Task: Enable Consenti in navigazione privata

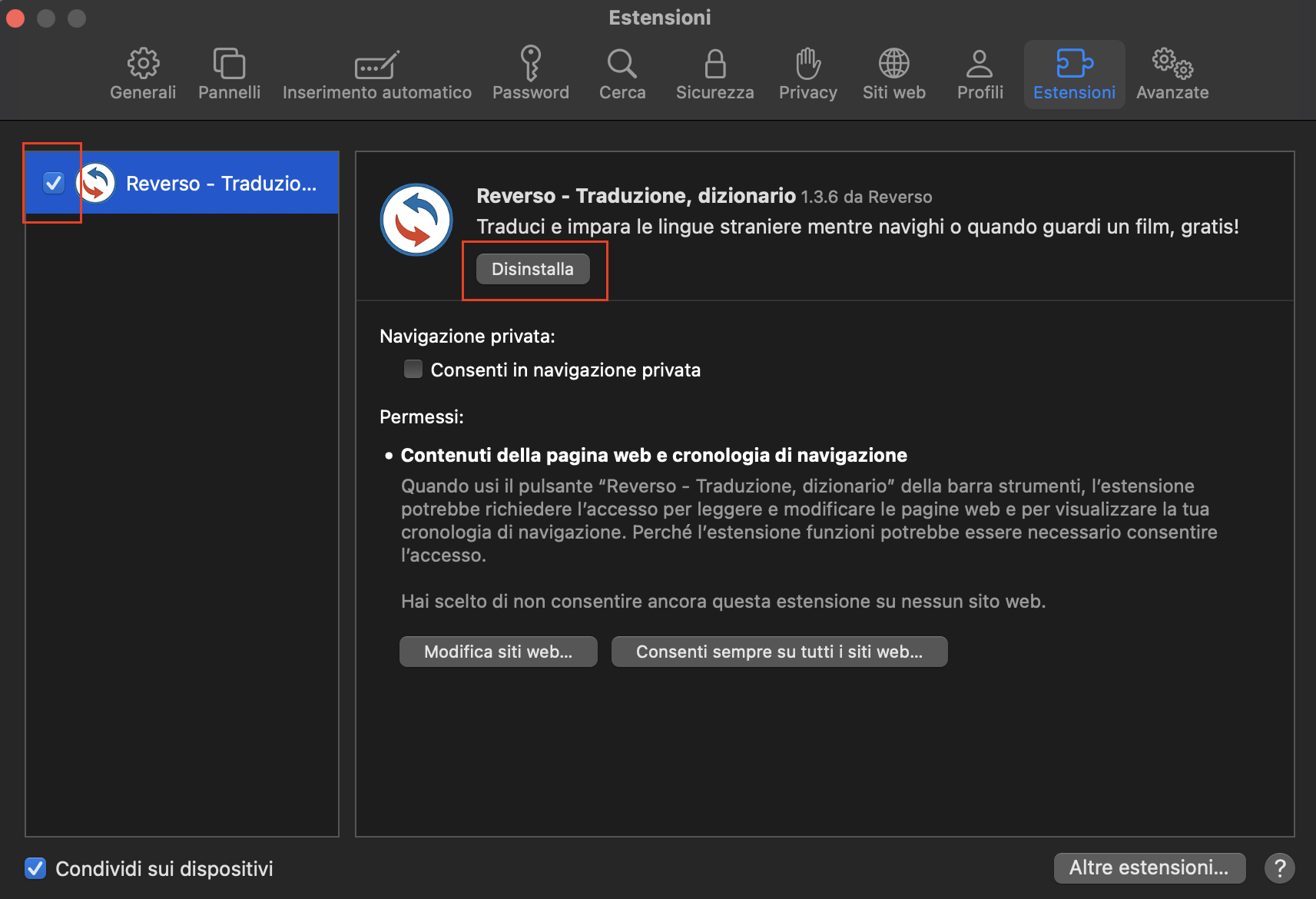Action: pyautogui.click(x=413, y=369)
